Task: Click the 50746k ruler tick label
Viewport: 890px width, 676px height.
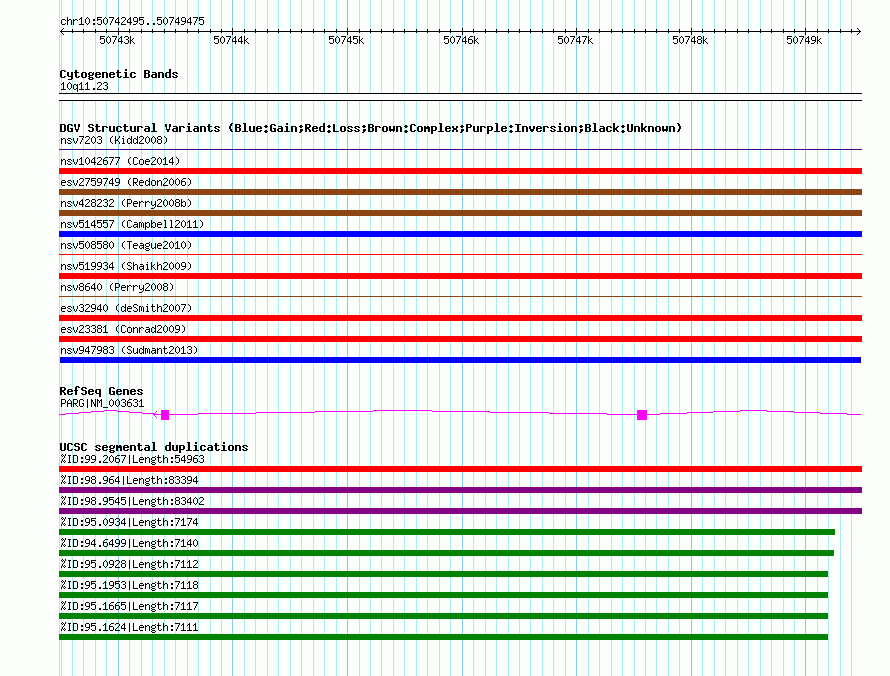Action: click(461, 40)
